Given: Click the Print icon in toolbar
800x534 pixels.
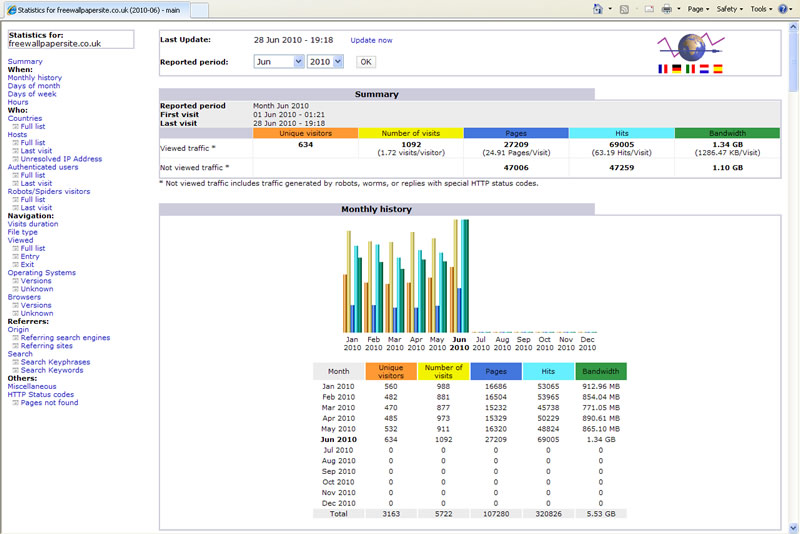Looking at the screenshot, I should tap(666, 9).
